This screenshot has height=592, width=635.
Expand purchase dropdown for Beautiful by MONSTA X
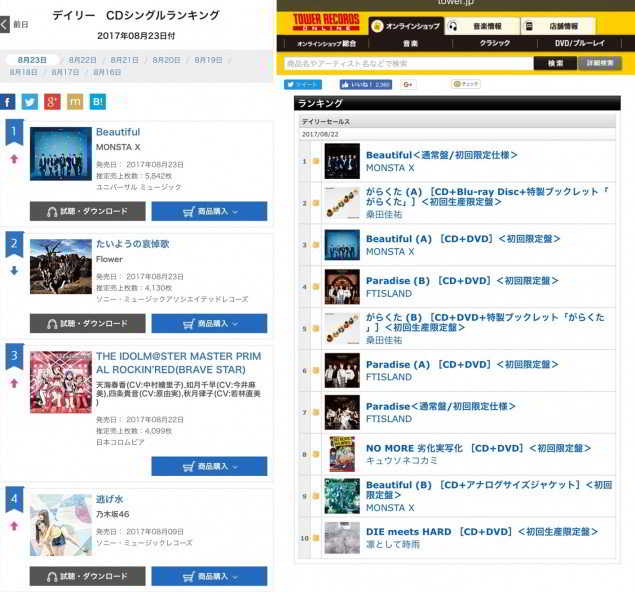pyautogui.click(x=209, y=211)
